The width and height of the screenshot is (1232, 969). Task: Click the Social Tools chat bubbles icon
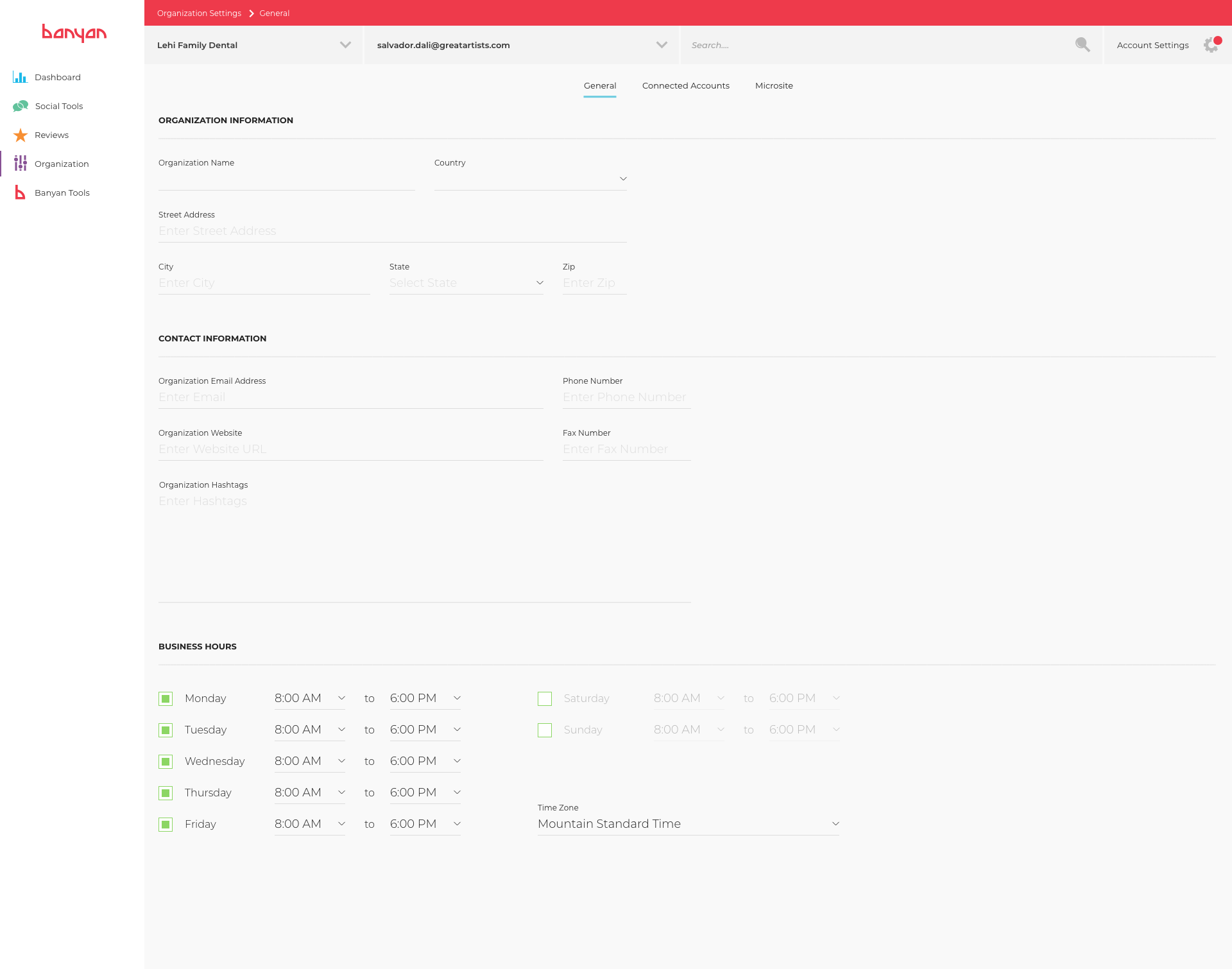pyautogui.click(x=21, y=106)
